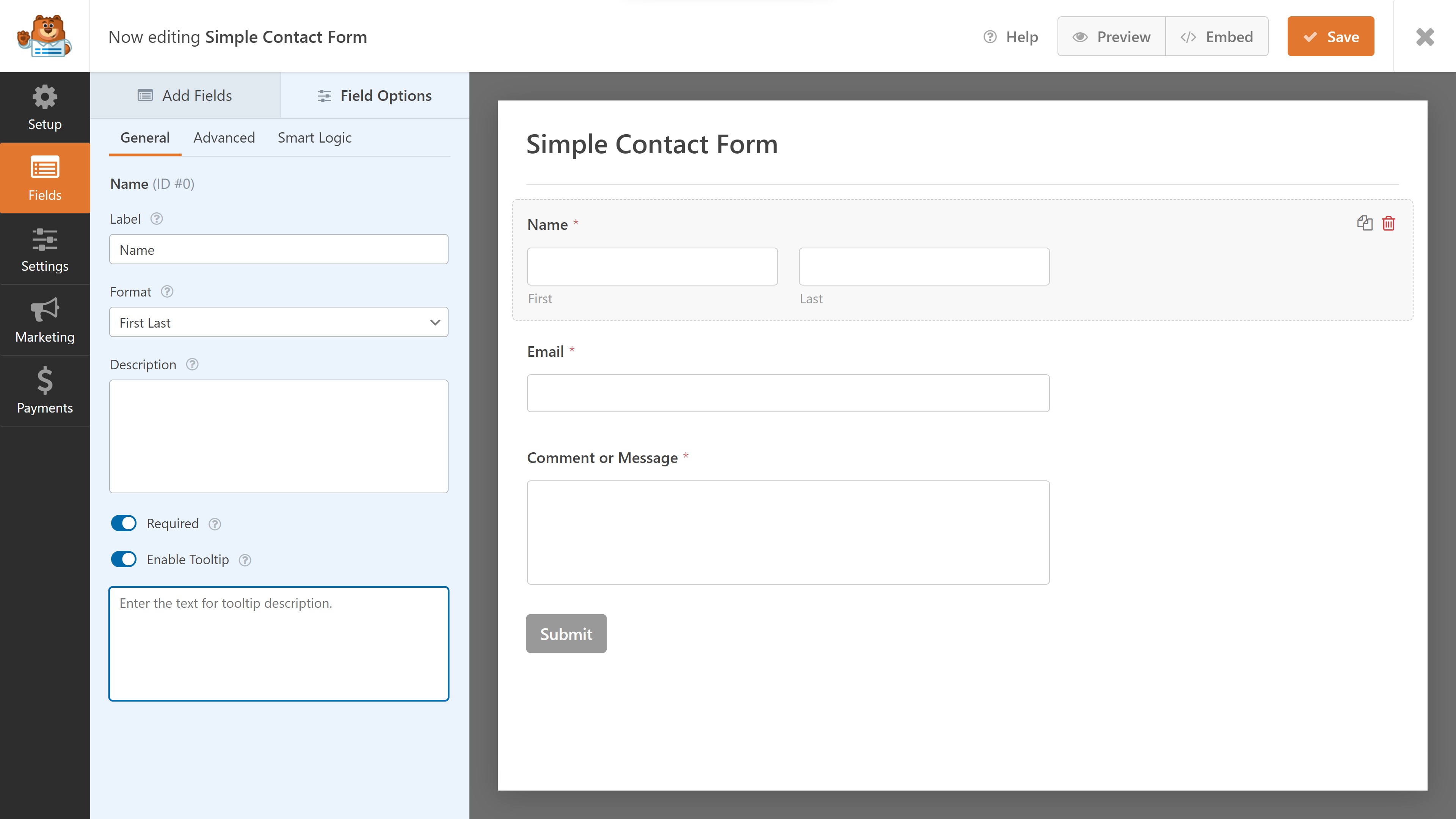Click the Format help question icon

click(x=167, y=292)
